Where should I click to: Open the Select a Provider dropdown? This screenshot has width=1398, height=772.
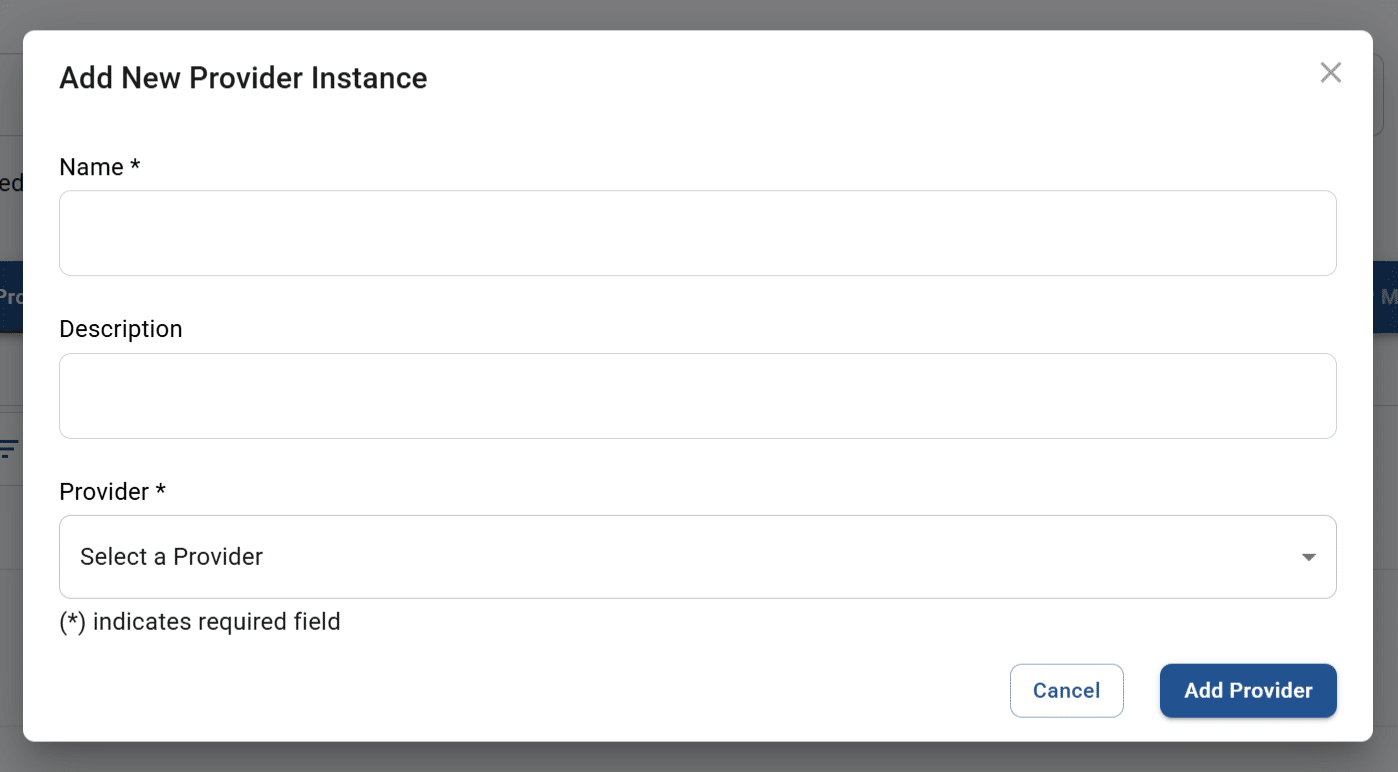pyautogui.click(x=697, y=557)
